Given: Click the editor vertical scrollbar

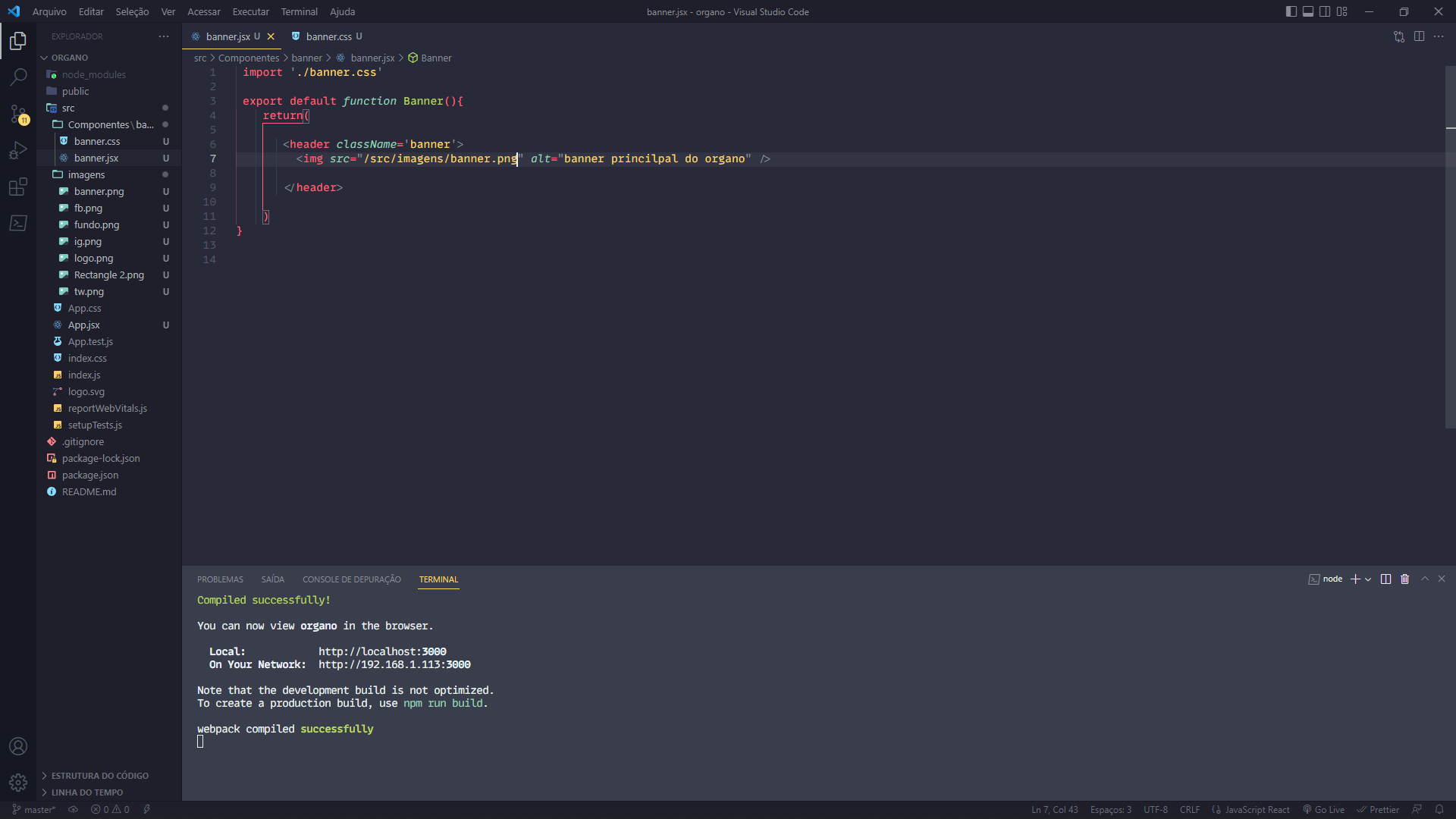Looking at the screenshot, I should click(x=1450, y=247).
